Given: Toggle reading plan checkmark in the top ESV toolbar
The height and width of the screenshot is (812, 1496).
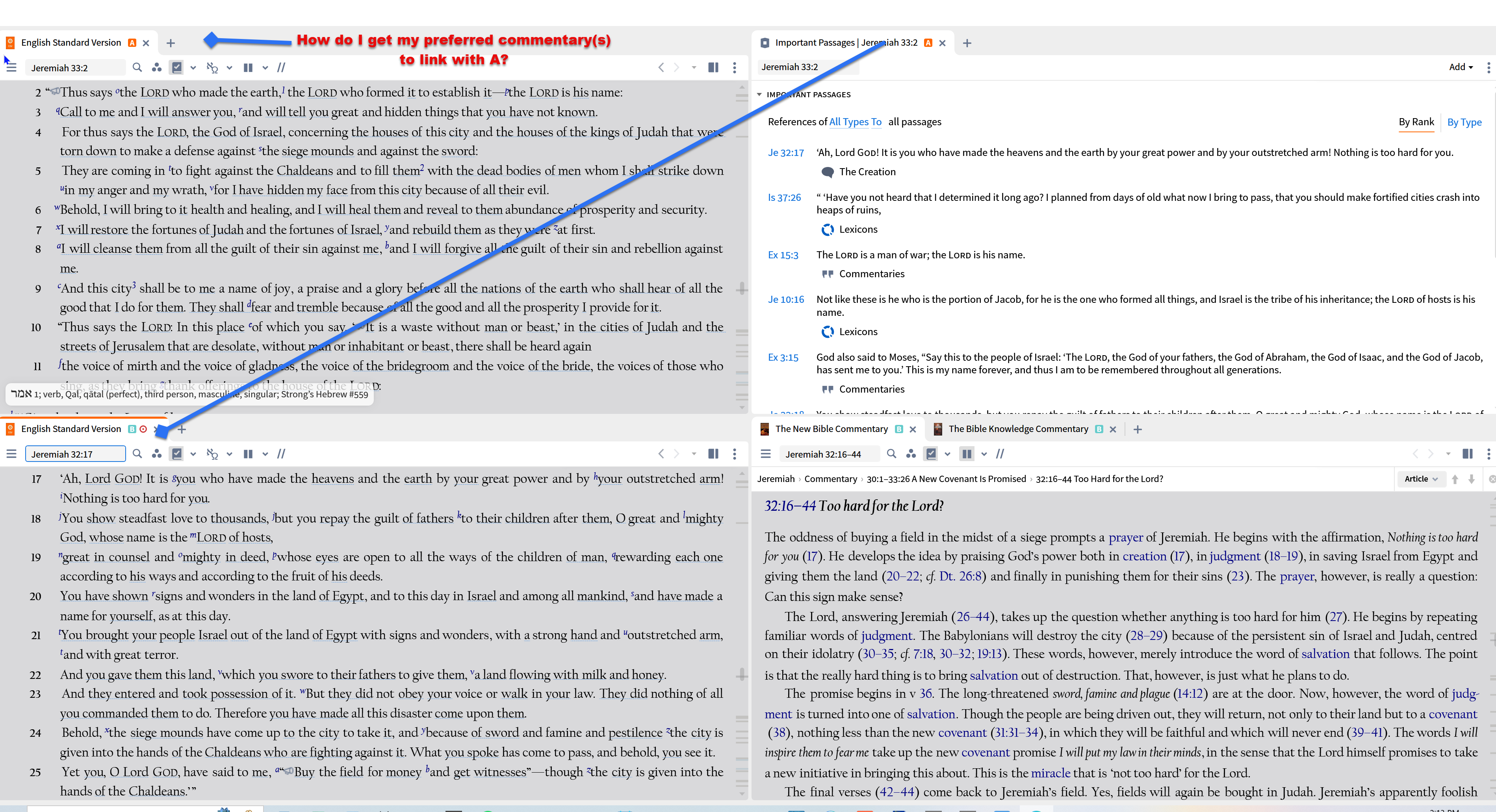Looking at the screenshot, I should 177,67.
